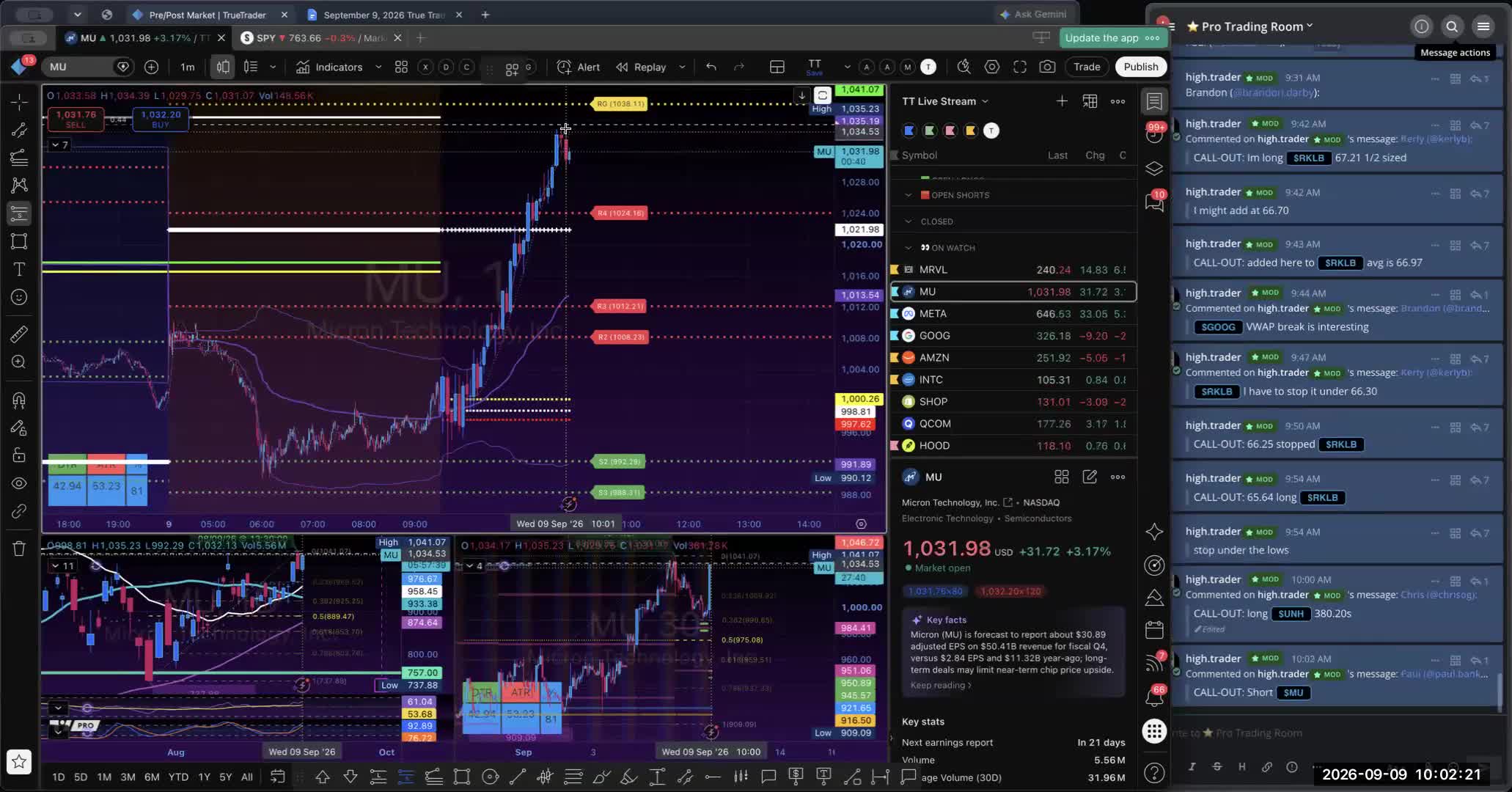Take a chart snapshot with camera icon
Image resolution: width=1512 pixels, height=792 pixels.
[x=1047, y=67]
